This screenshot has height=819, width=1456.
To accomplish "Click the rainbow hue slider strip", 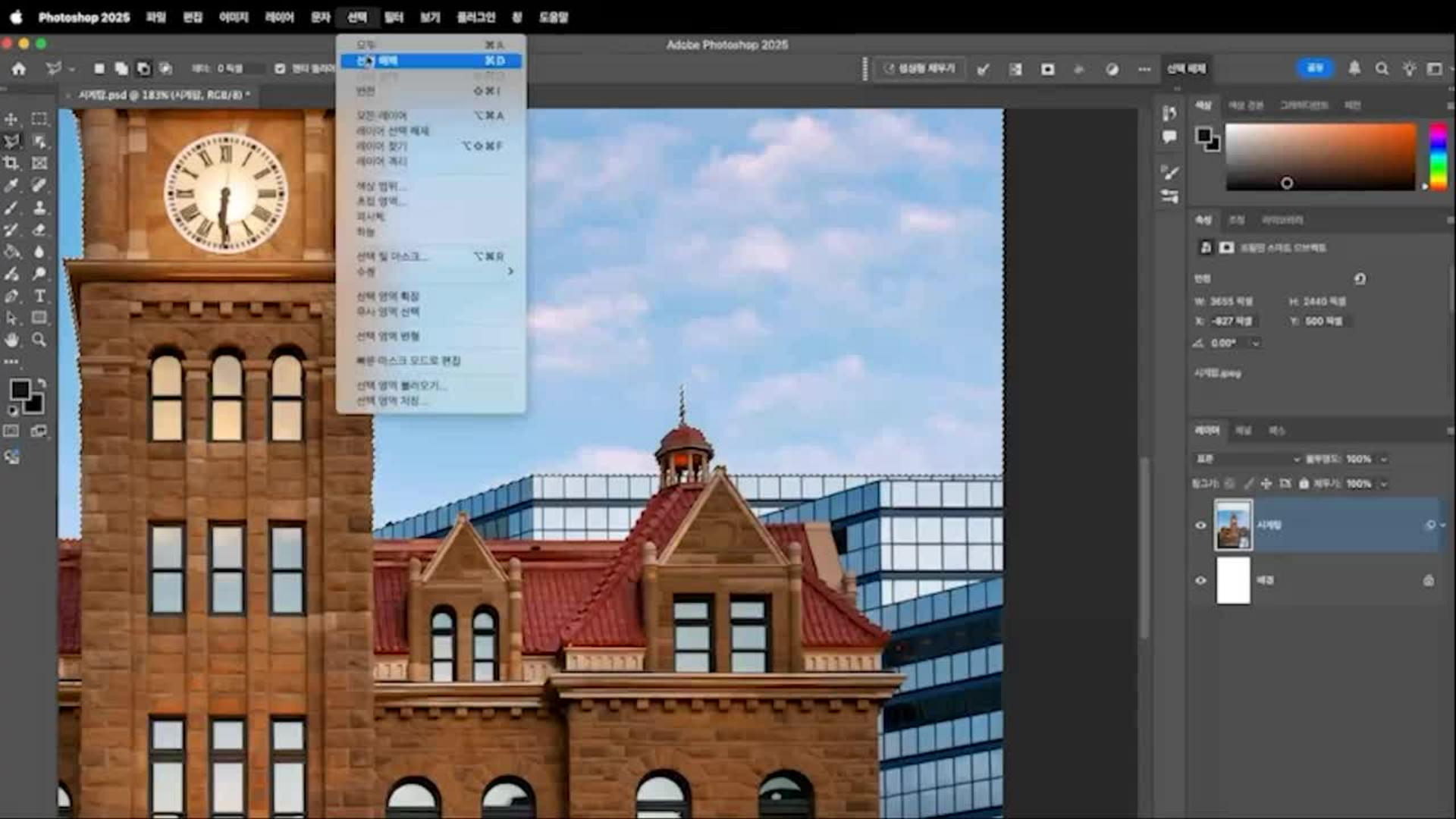I will [1438, 155].
